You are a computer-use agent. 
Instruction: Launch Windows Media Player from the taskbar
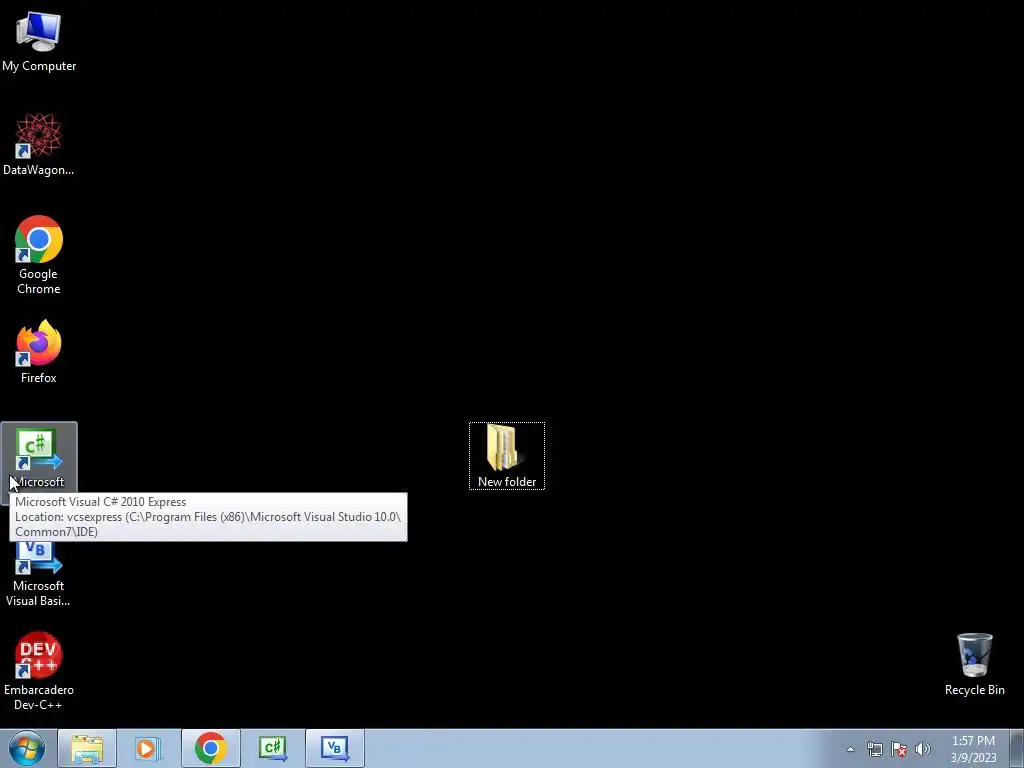click(x=148, y=748)
